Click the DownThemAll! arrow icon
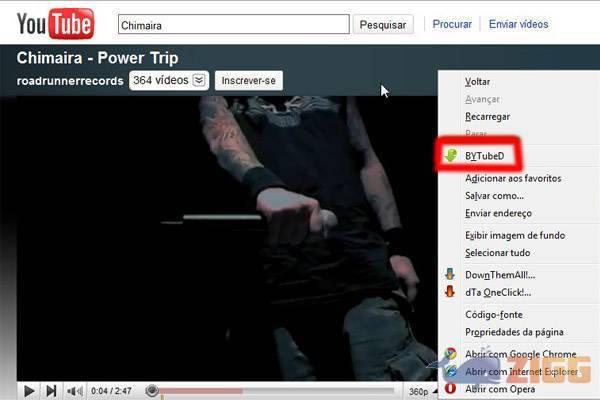 [x=451, y=274]
